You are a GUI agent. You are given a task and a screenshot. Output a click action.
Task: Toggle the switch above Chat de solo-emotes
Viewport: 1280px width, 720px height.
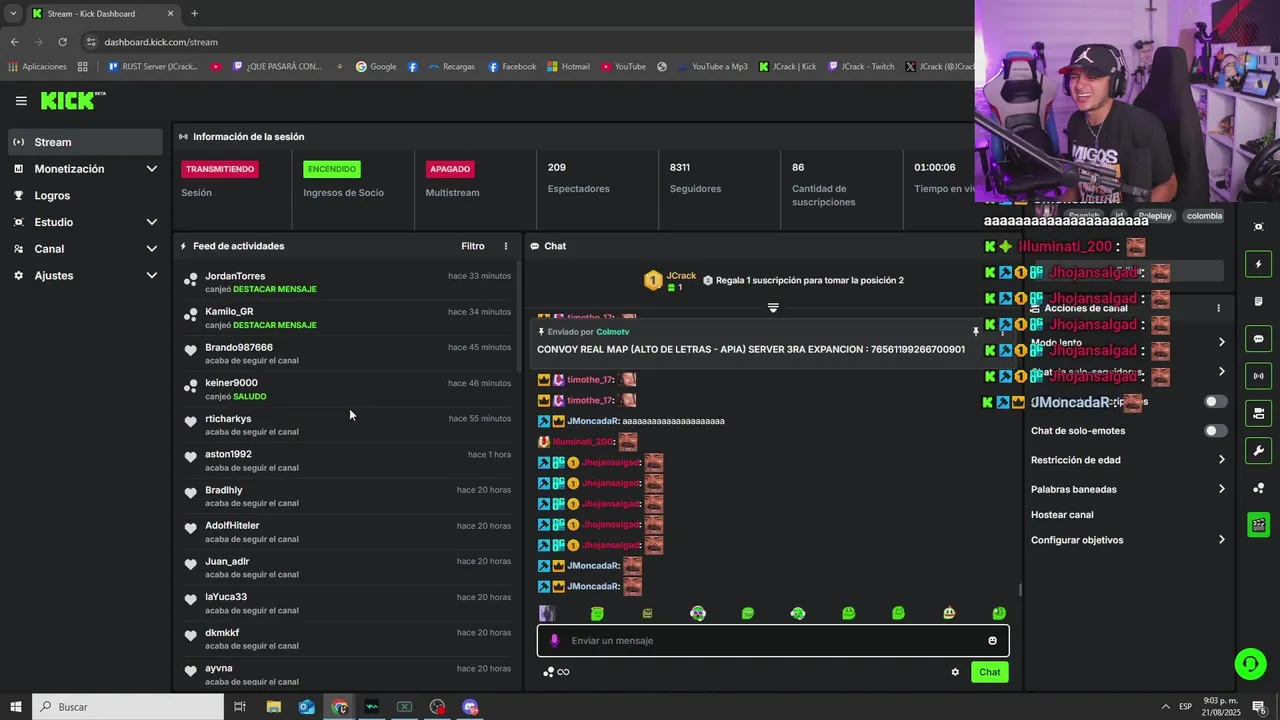pos(1215,401)
